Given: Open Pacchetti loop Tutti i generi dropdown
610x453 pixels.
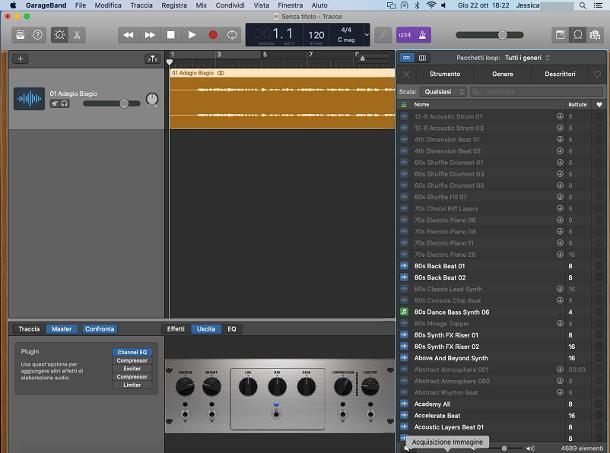Looking at the screenshot, I should [527, 58].
